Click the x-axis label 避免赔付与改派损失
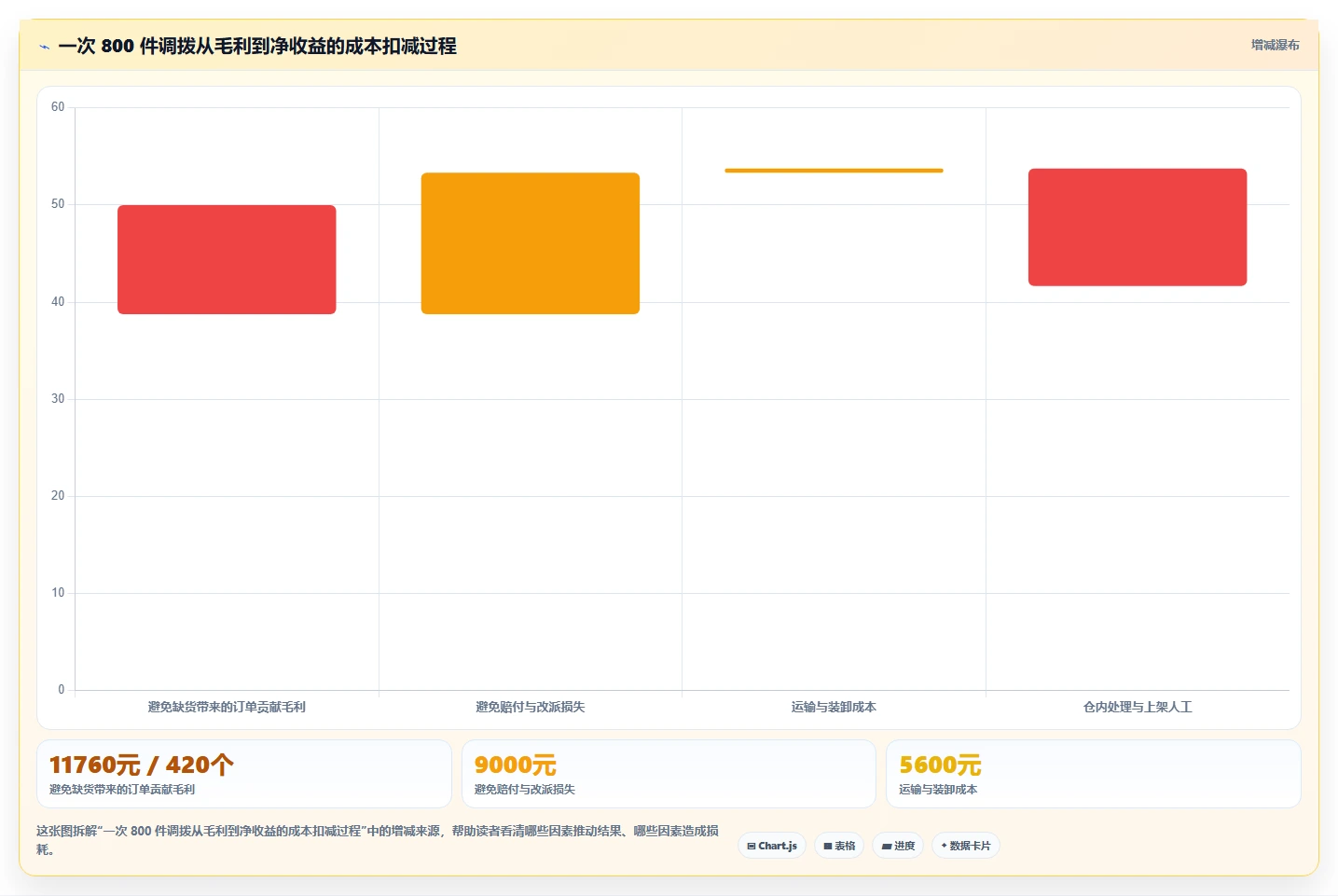 click(531, 707)
